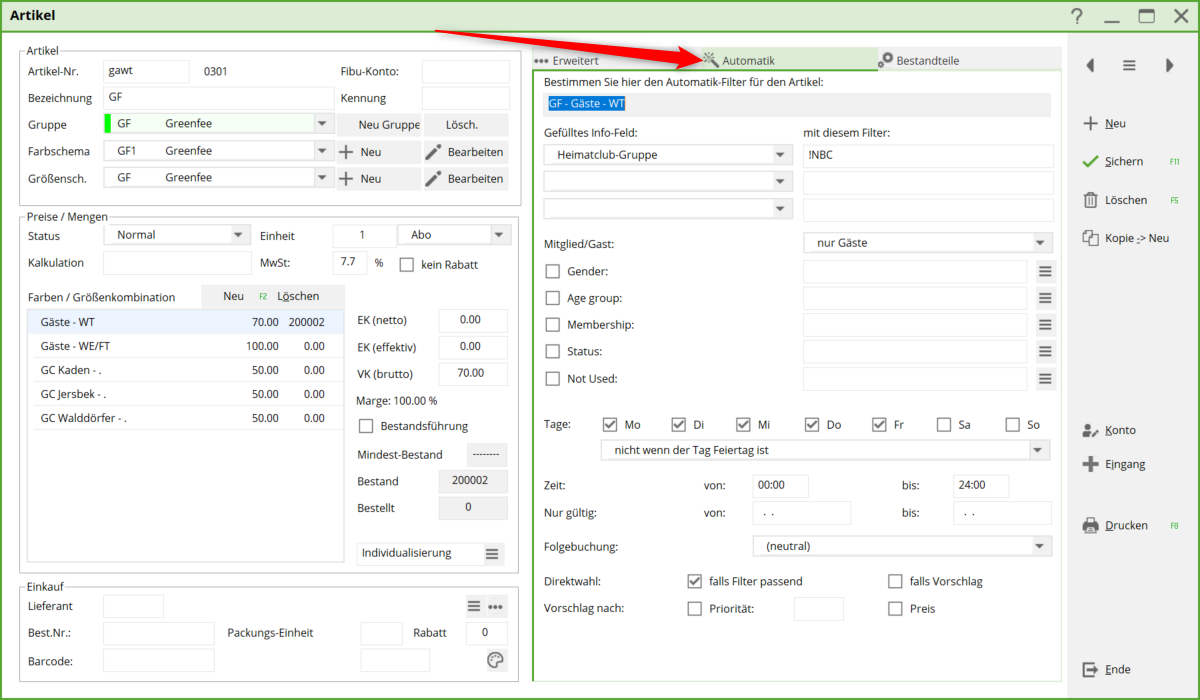Click the color palette icon near Barcode
The image size is (1200, 700).
(495, 660)
